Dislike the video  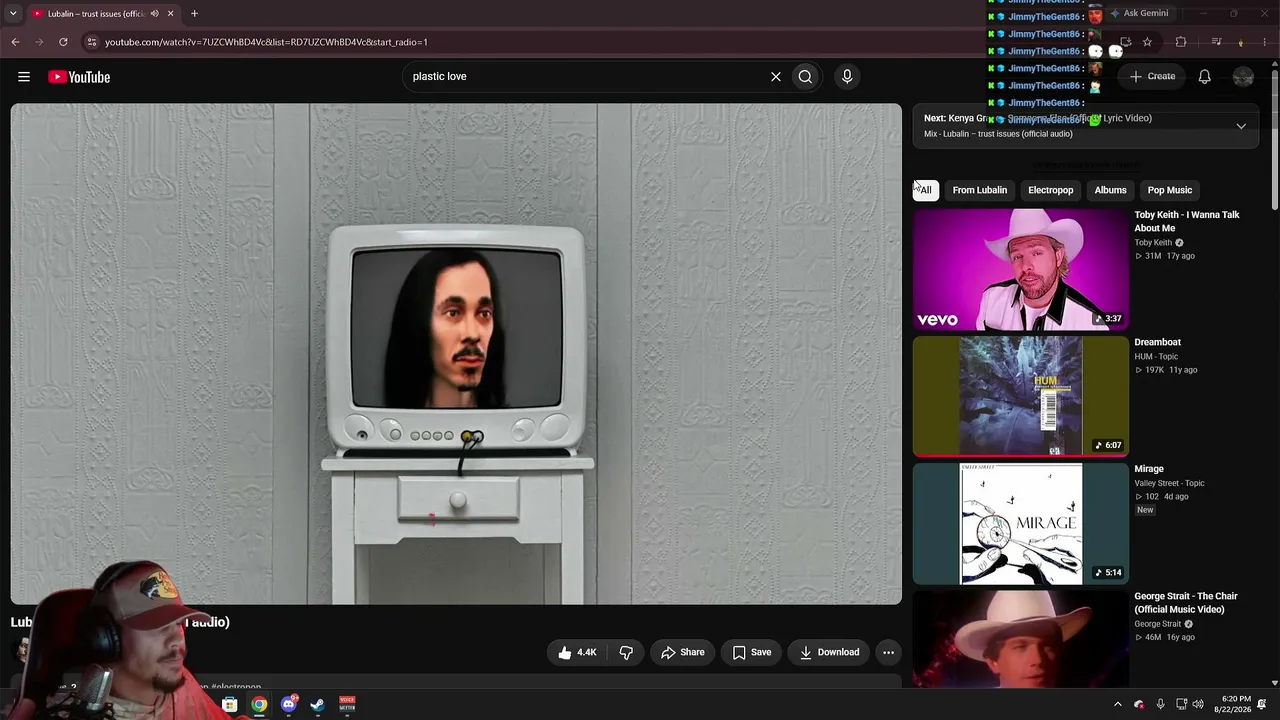pyautogui.click(x=626, y=652)
